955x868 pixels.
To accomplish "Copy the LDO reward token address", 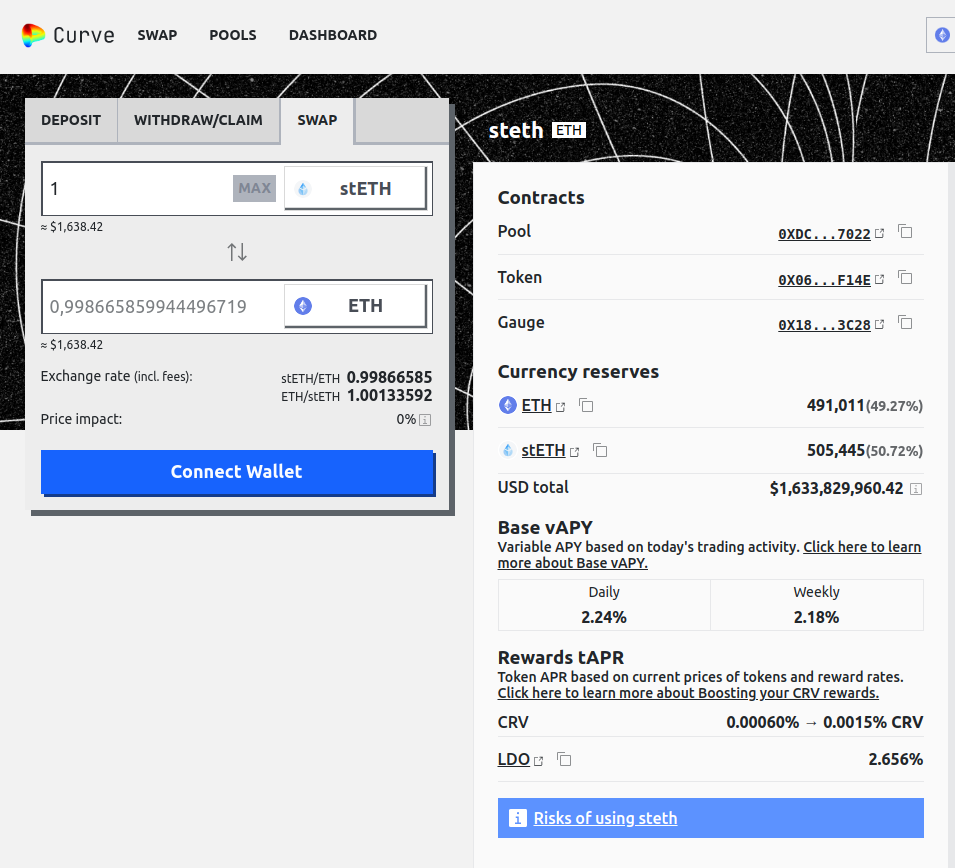I will tap(564, 760).
